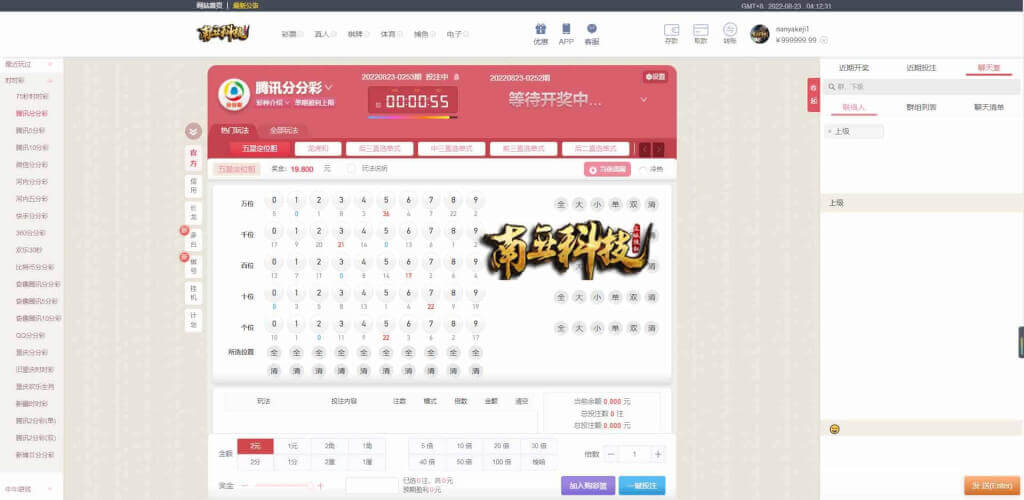The height and width of the screenshot is (500, 1024).
Task: Switch to 热门玩法 tab
Action: (234, 131)
